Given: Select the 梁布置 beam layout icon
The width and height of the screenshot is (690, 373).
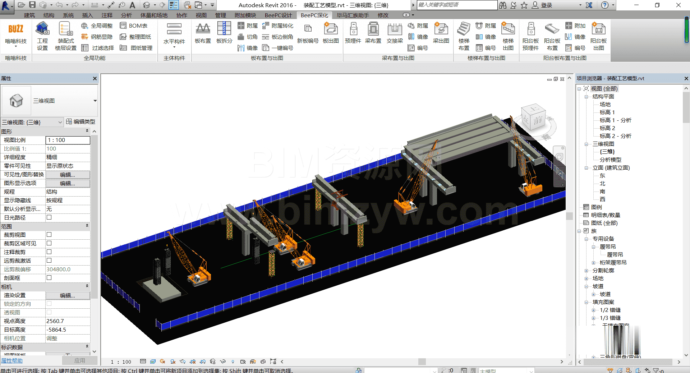Looking at the screenshot, I should click(x=373, y=33).
